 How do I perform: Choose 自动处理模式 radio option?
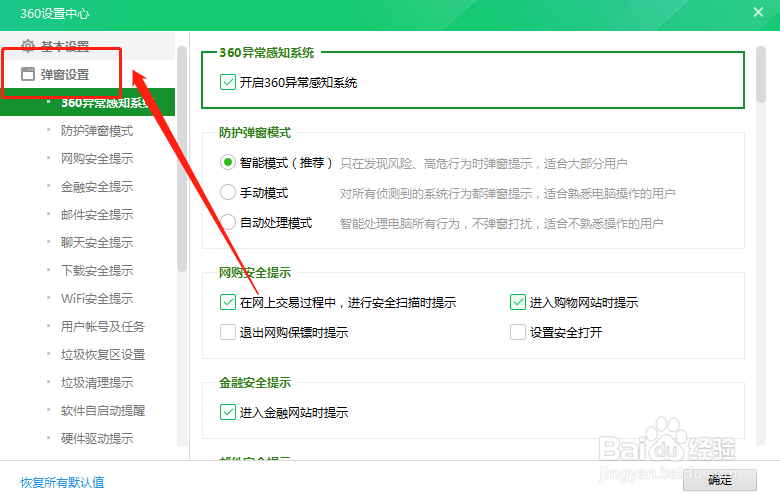pyautogui.click(x=228, y=222)
